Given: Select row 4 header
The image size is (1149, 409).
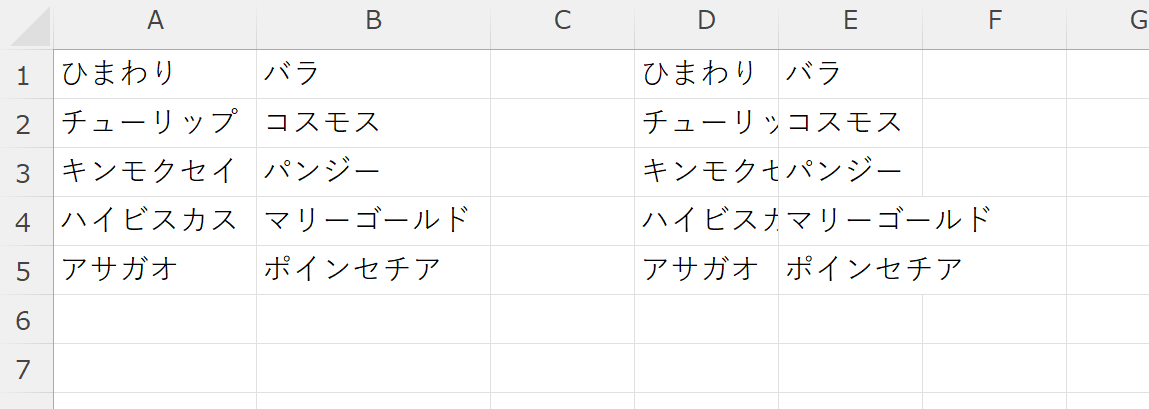Looking at the screenshot, I should point(26,221).
